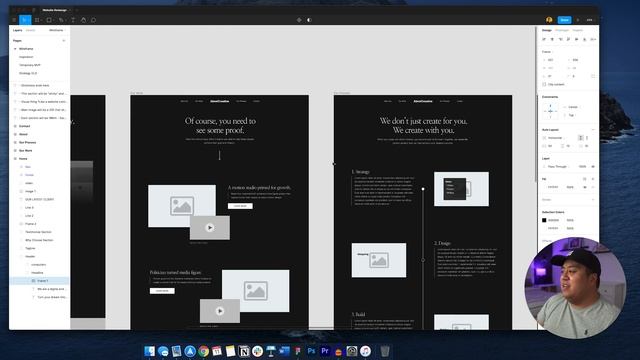
Task: Click the black swatch in Selection Colors
Action: (x=544, y=220)
